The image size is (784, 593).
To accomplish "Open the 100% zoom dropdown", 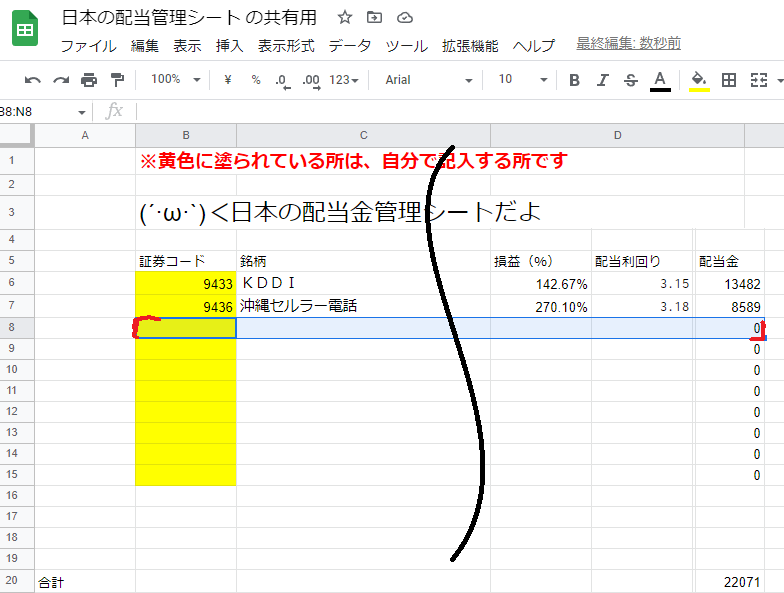I will [x=175, y=80].
